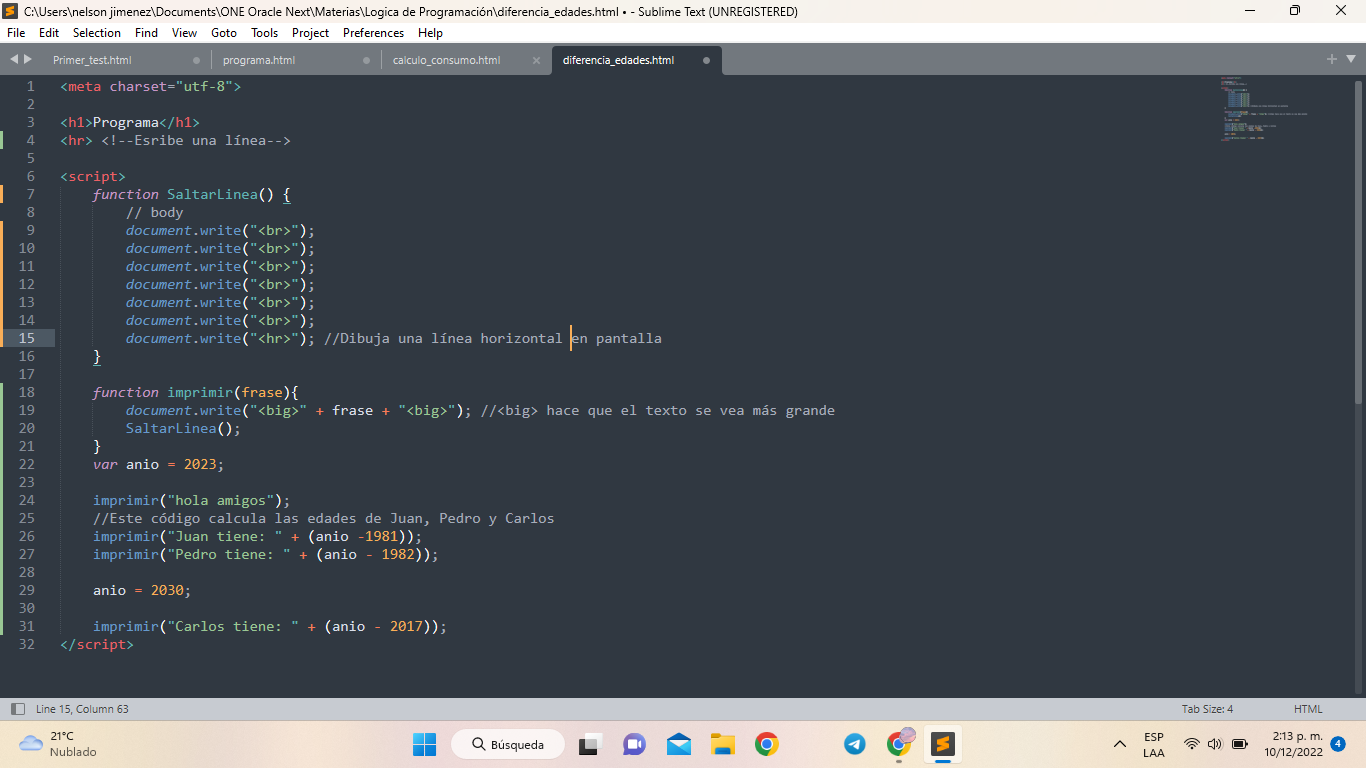1366x768 pixels.
Task: Open the Selection menu
Action: tap(97, 32)
